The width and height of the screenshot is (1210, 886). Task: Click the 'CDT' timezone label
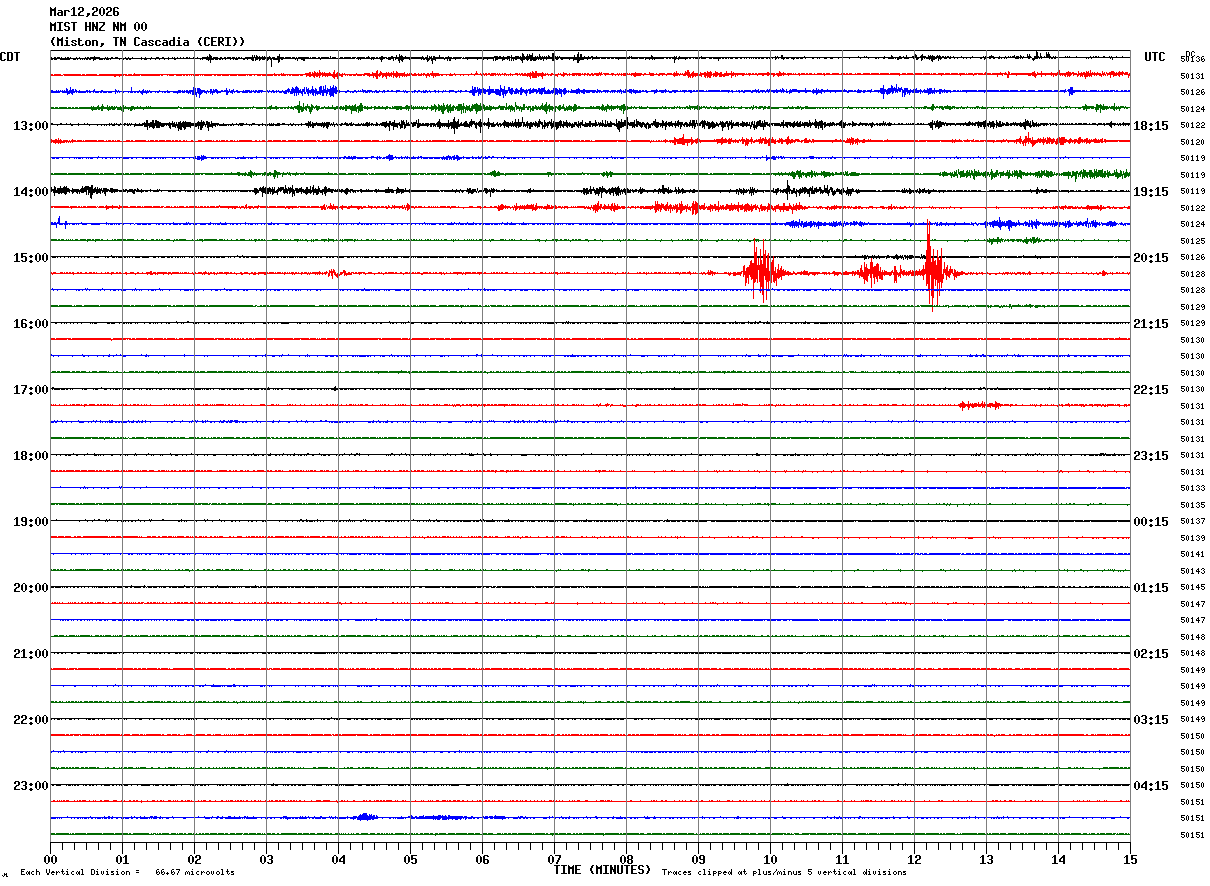pos(10,57)
